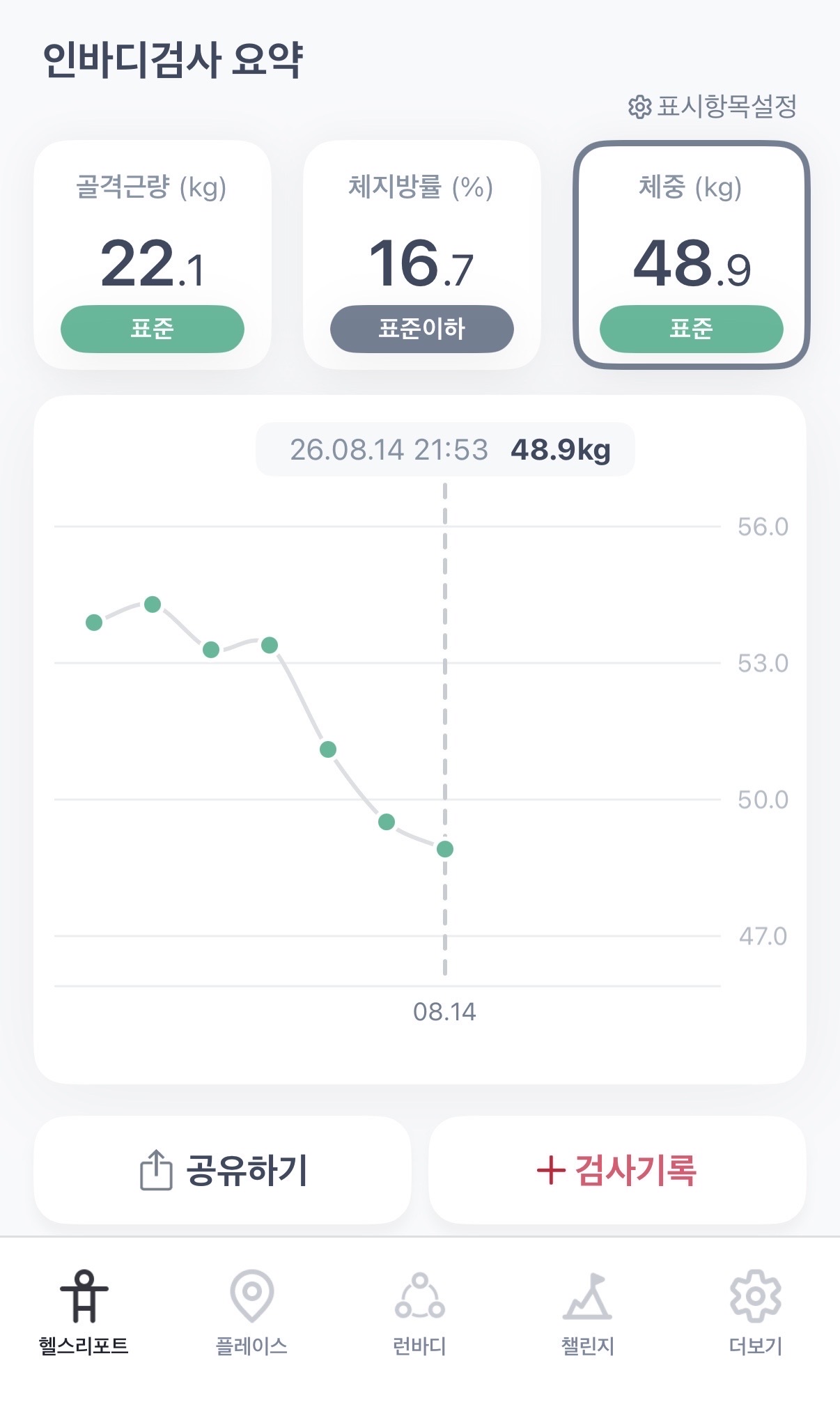
Task: Select the 08.14 data point at 48.9kg
Action: click(x=445, y=849)
